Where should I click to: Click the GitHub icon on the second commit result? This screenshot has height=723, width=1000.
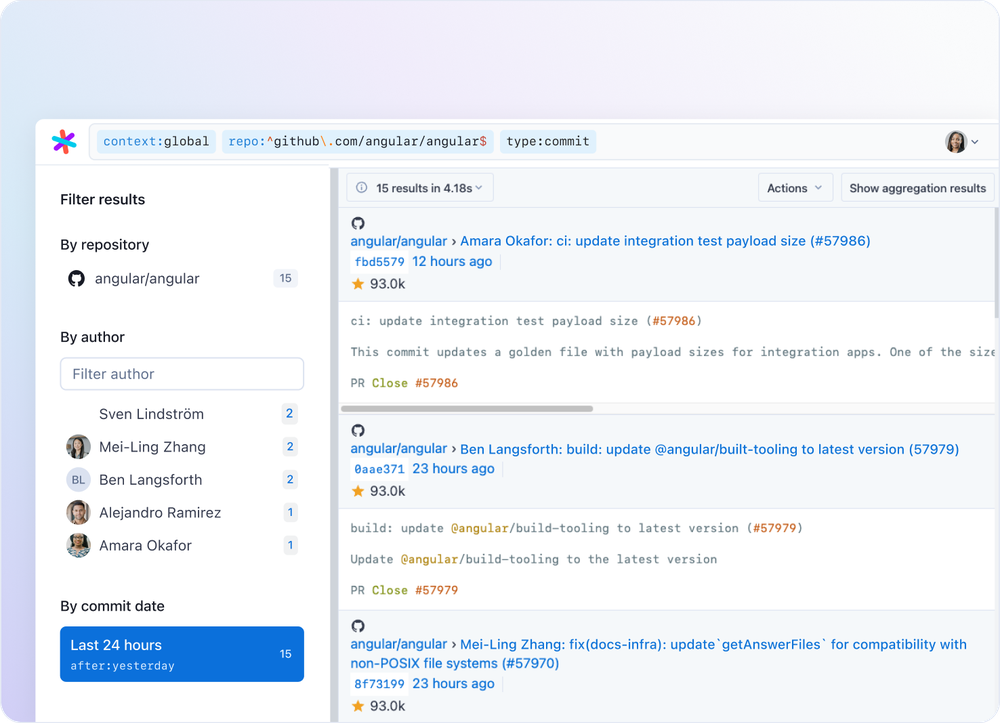point(358,430)
